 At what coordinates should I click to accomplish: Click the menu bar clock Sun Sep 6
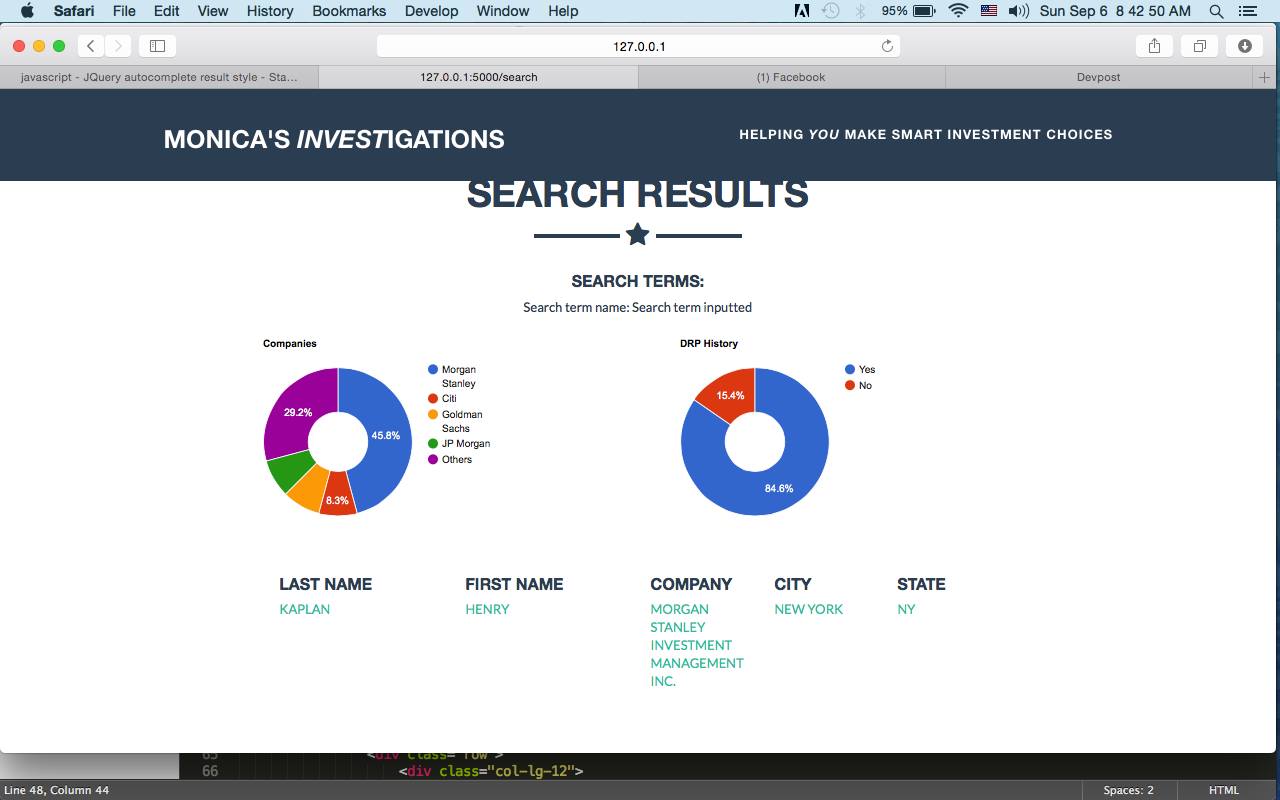(x=1115, y=11)
